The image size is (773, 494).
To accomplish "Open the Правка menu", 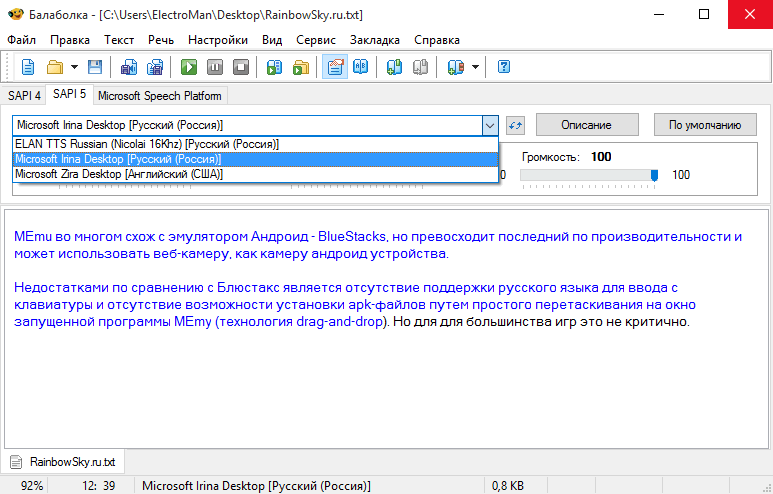I will click(x=70, y=40).
